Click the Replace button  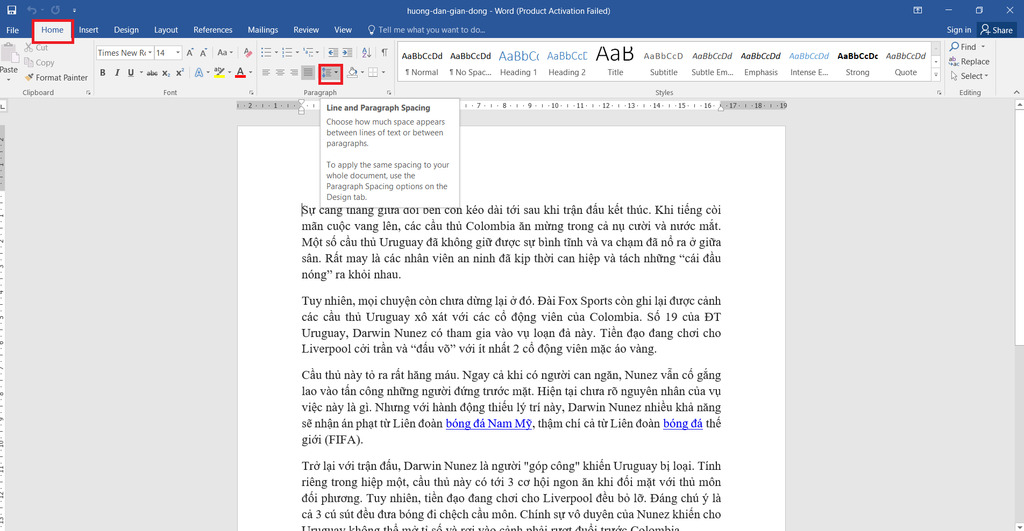(x=969, y=61)
